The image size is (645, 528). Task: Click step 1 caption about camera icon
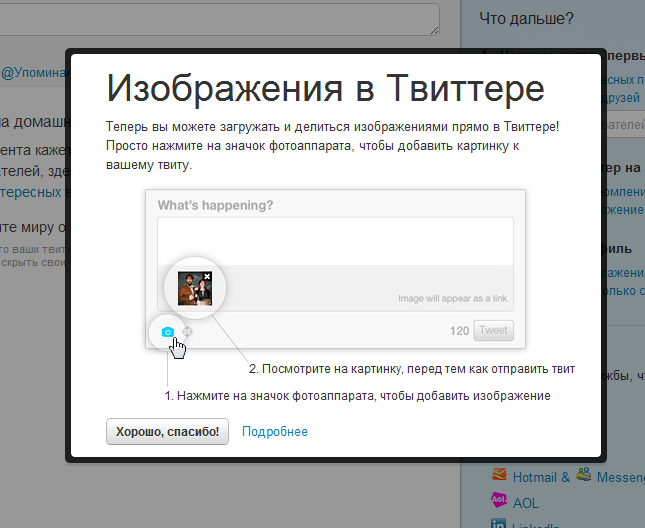tap(357, 396)
